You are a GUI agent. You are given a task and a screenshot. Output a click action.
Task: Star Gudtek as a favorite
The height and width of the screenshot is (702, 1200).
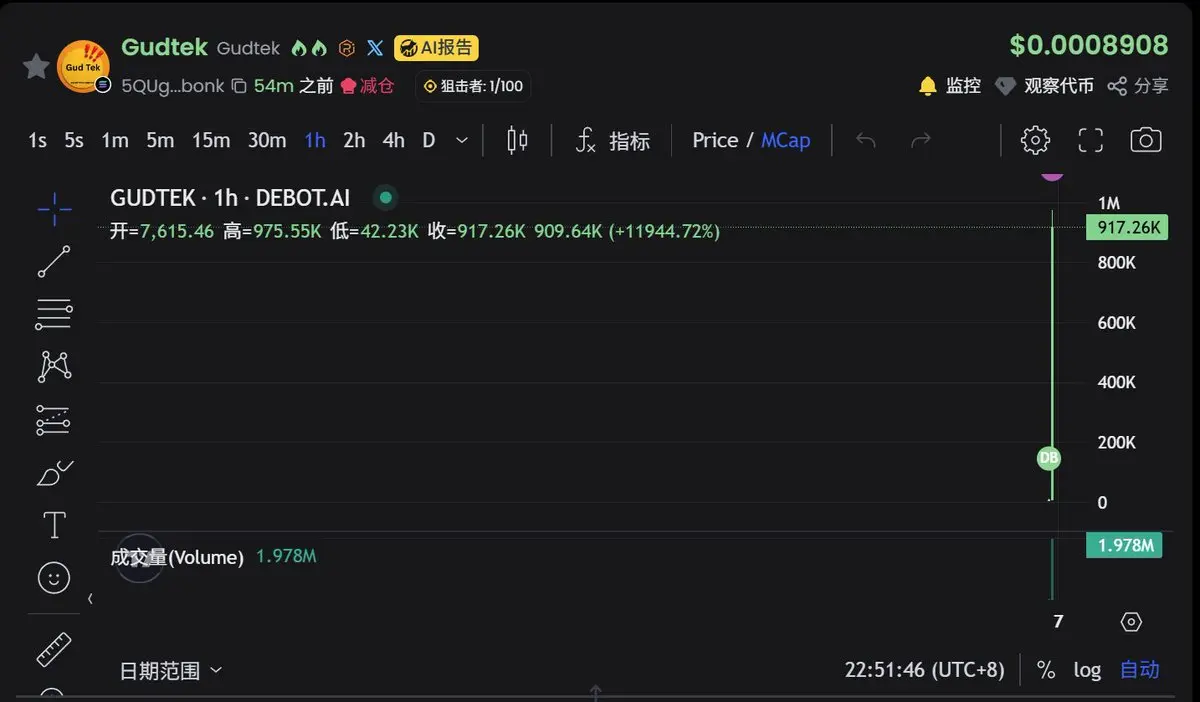tap(37, 67)
